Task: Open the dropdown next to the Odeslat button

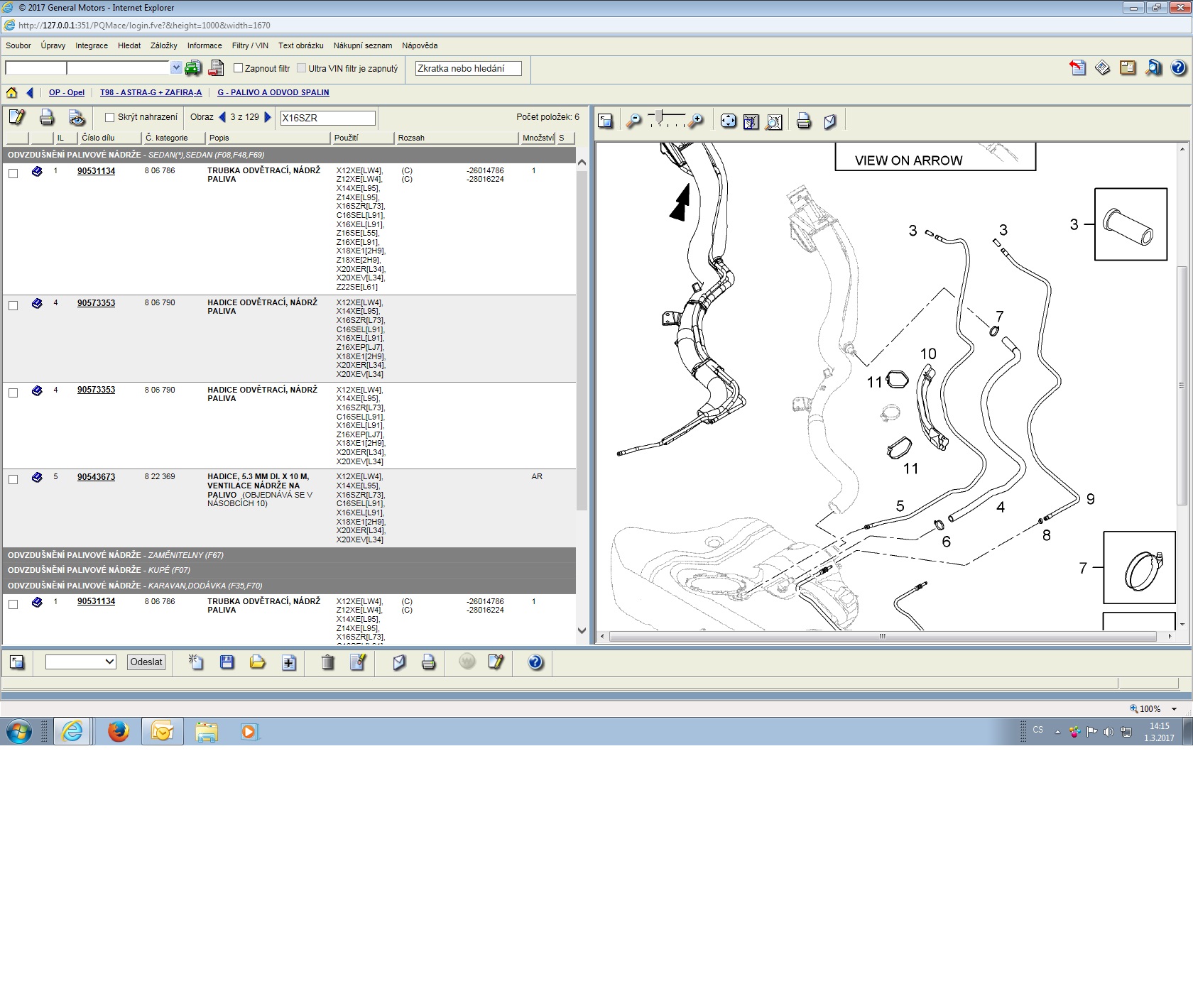Action: click(x=80, y=662)
